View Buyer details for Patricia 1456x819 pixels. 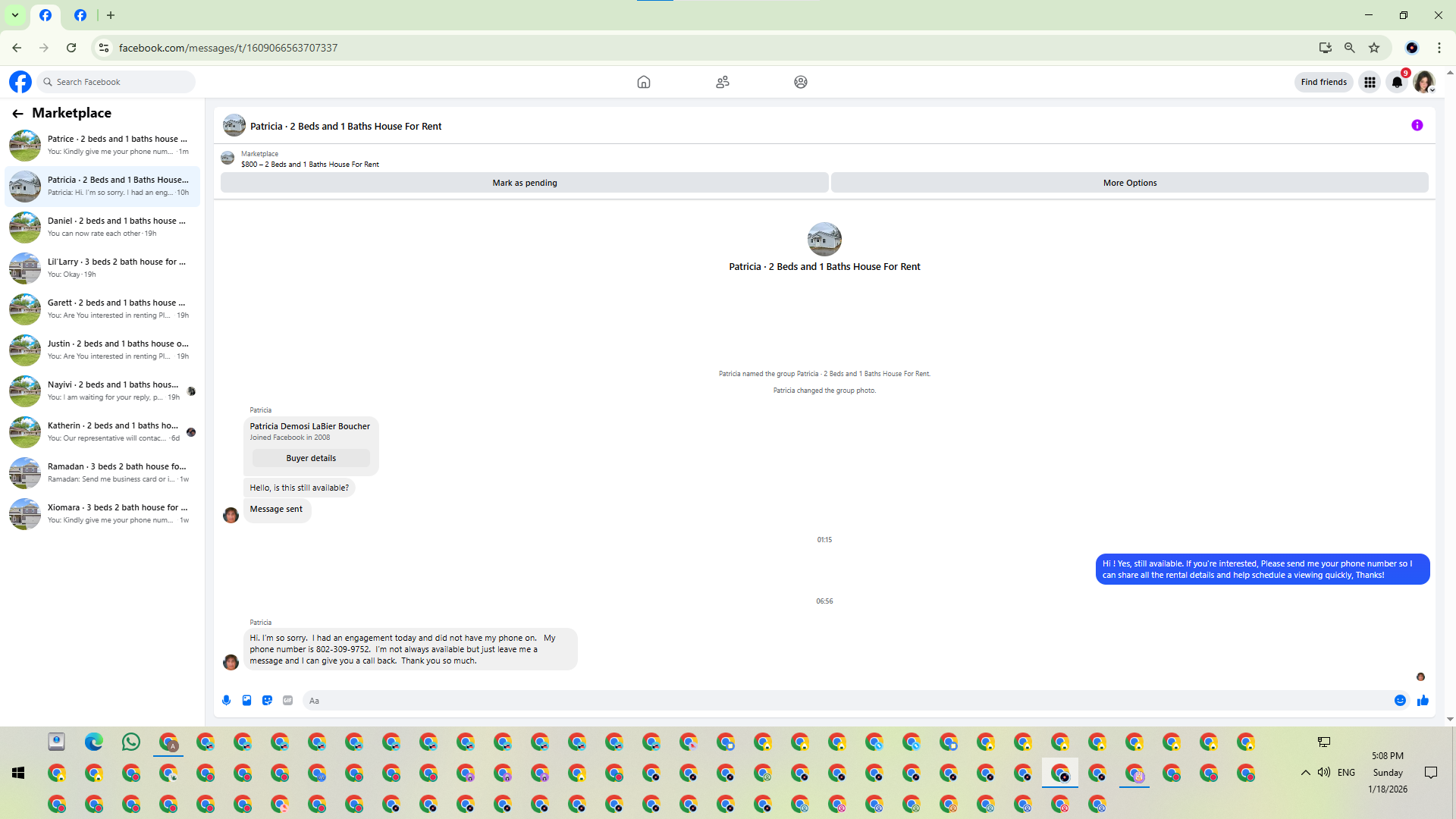click(x=311, y=458)
